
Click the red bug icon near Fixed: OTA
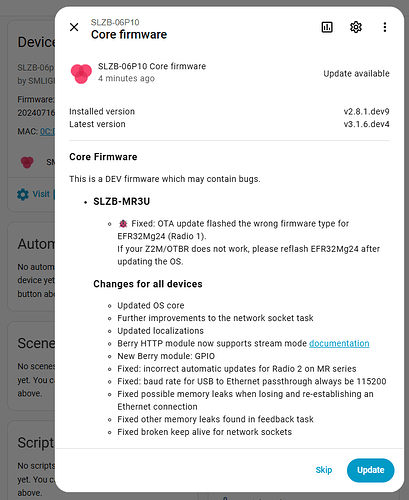(x=123, y=224)
